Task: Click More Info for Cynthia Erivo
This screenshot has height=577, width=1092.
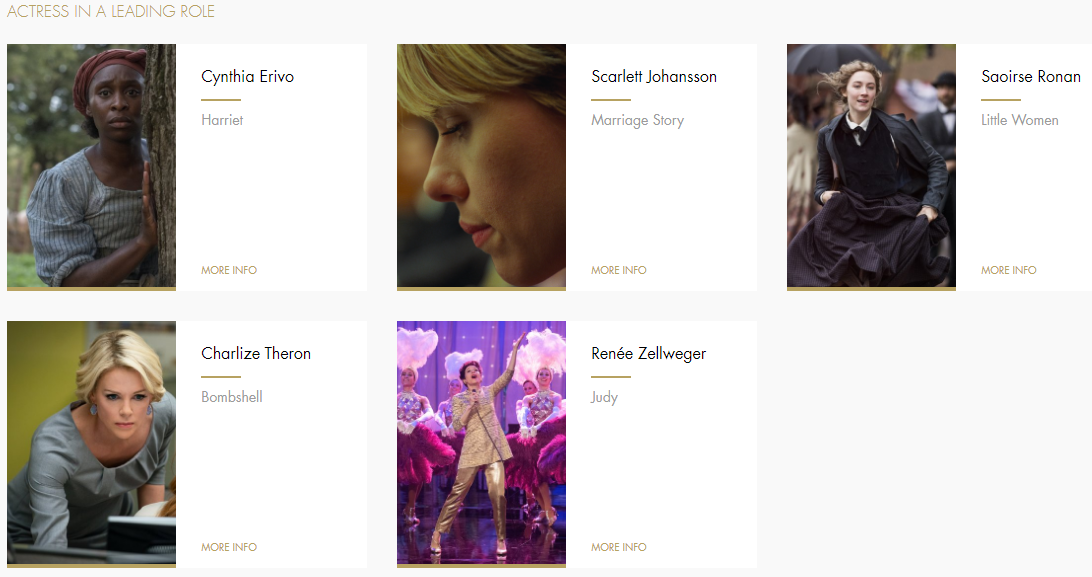Action: (229, 270)
